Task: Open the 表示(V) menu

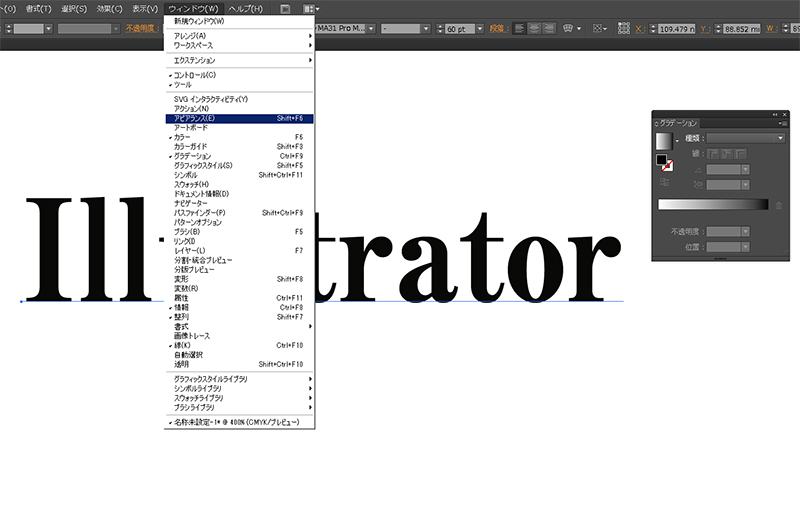Action: point(145,9)
